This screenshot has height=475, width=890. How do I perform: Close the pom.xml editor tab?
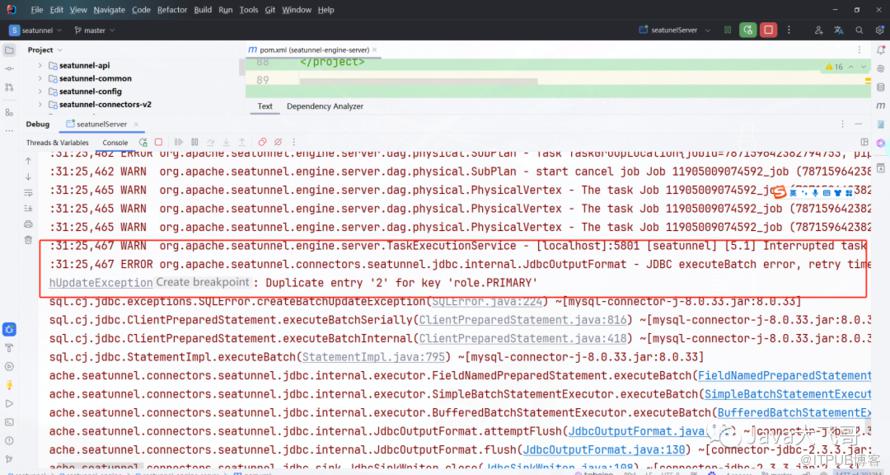(x=375, y=50)
